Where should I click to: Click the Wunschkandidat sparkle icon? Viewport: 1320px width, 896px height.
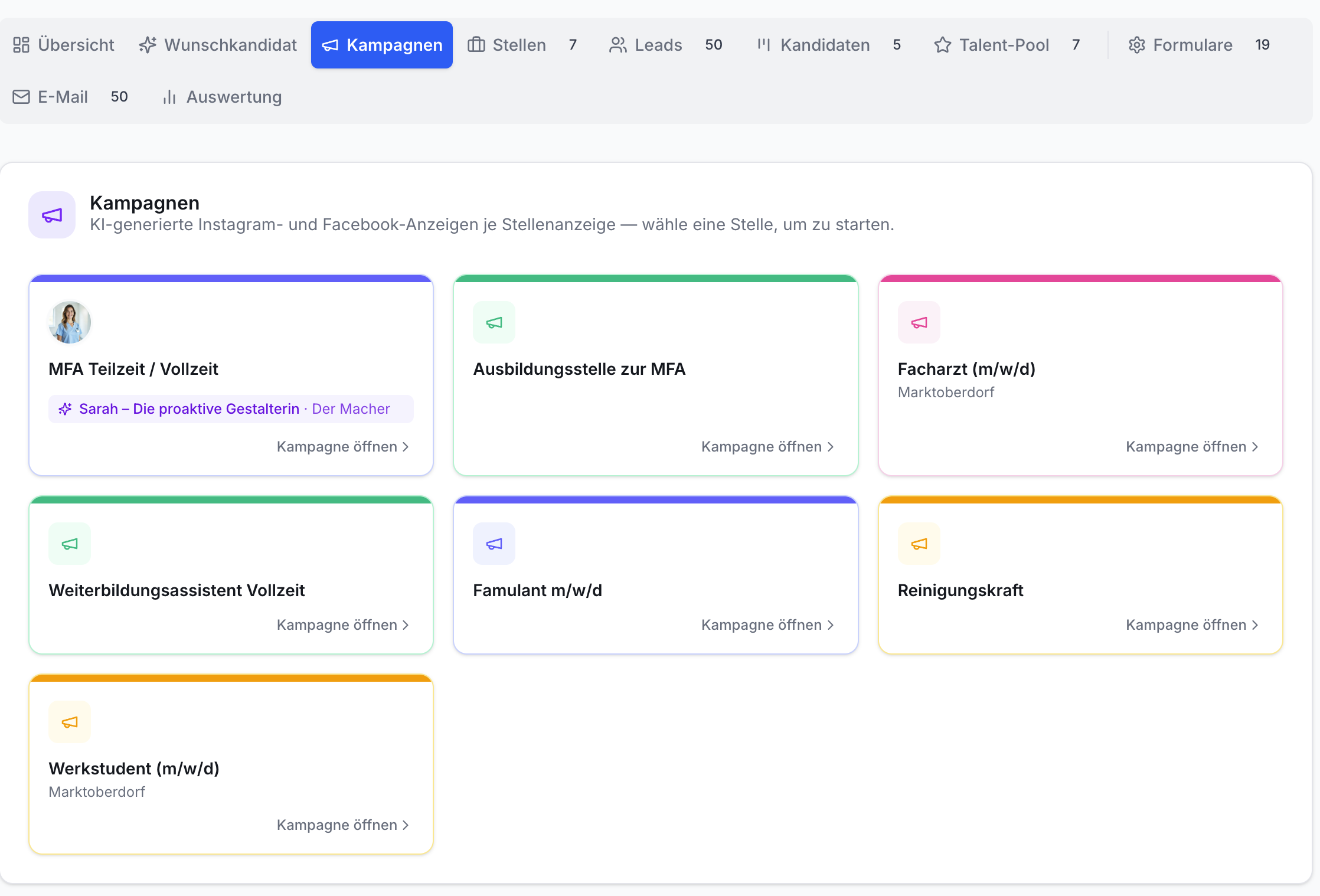coord(148,45)
